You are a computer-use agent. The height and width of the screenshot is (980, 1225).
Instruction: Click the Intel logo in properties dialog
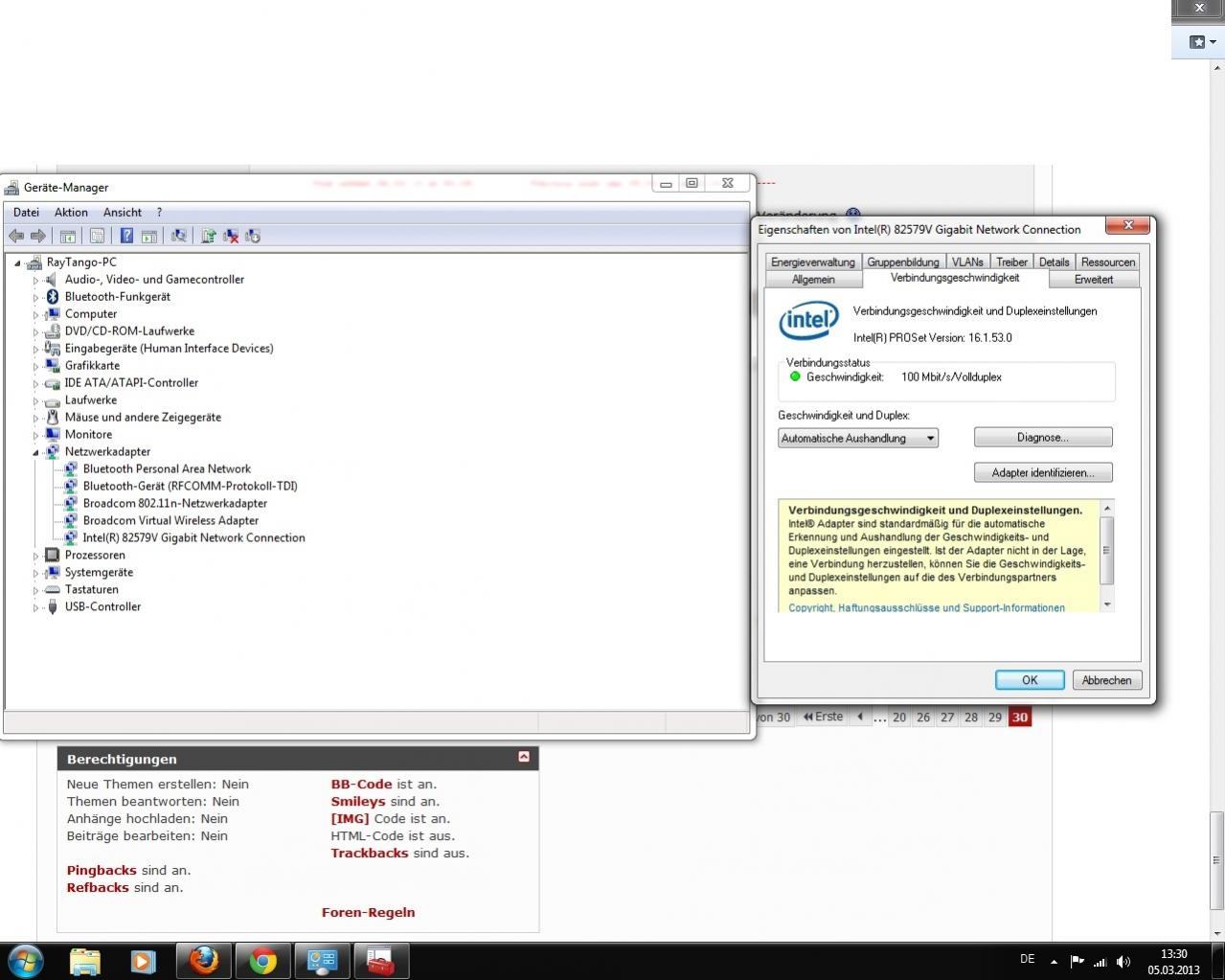point(808,321)
